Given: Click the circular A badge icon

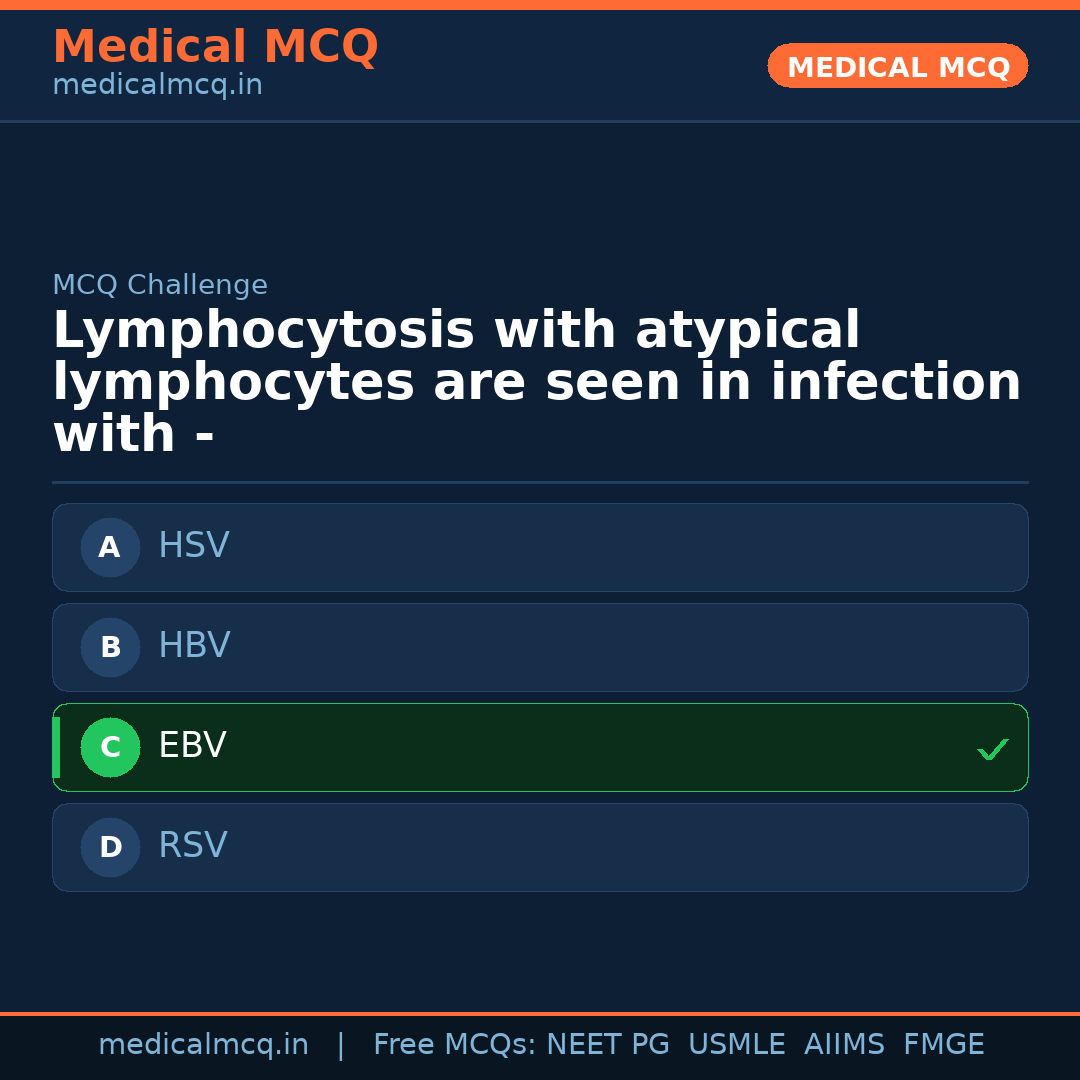Looking at the screenshot, I should pos(110,547).
